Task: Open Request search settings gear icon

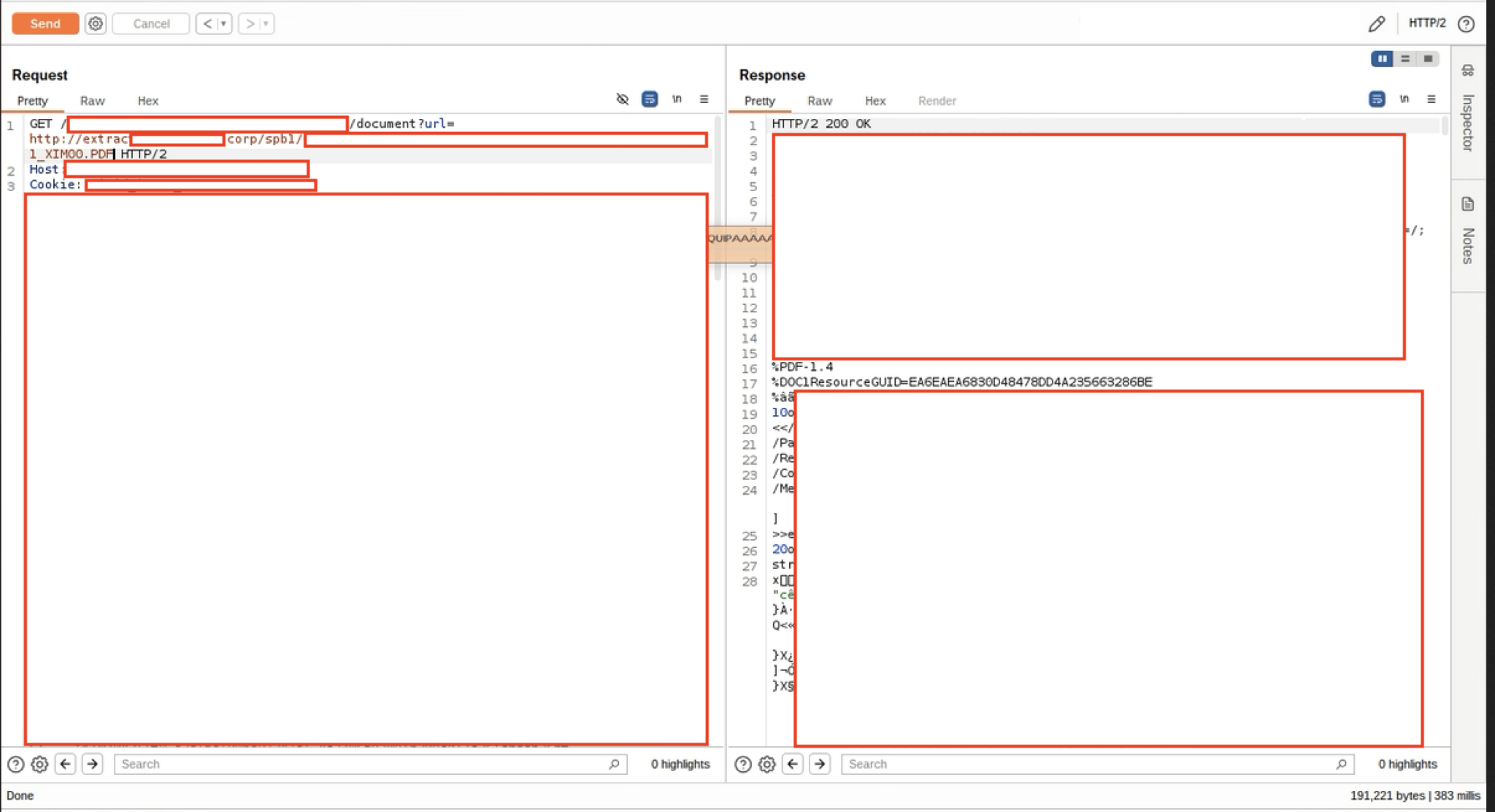Action: click(39, 764)
